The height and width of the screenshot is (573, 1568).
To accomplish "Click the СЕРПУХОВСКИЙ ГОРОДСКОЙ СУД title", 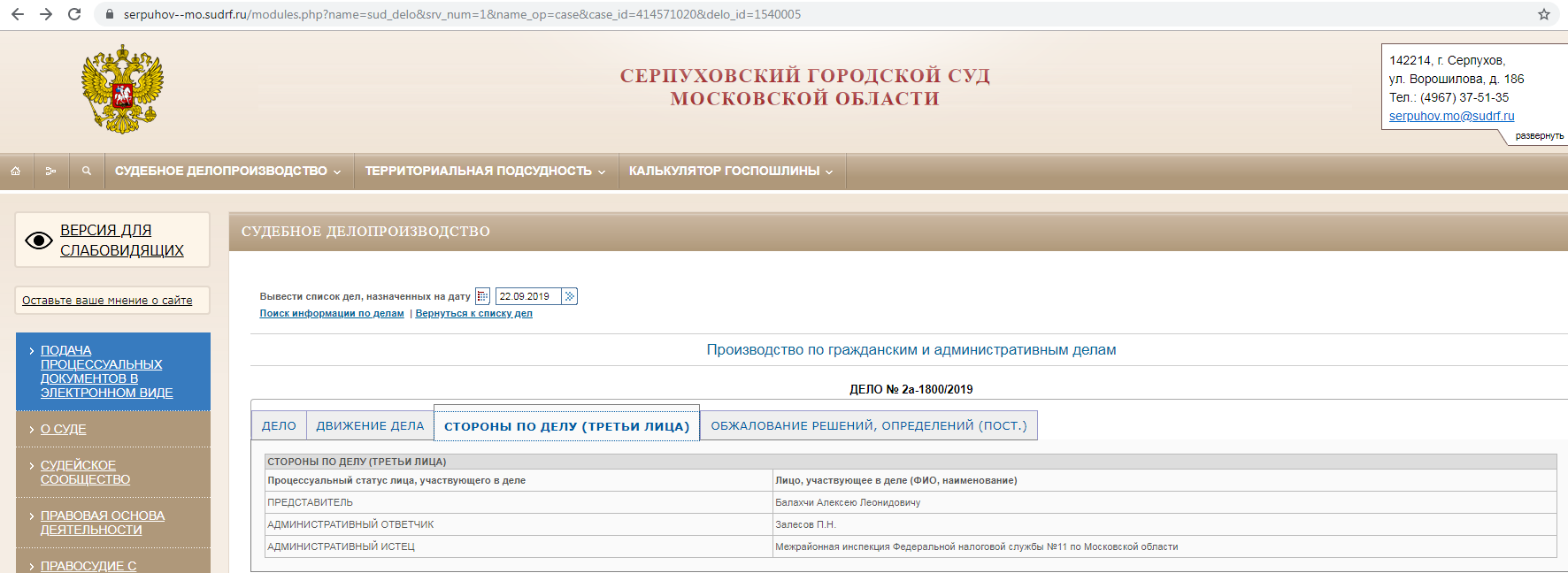I will coord(804,76).
